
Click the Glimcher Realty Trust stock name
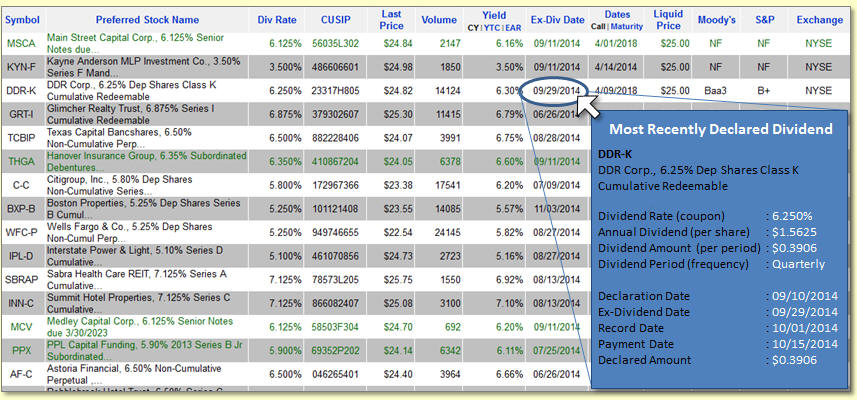click(x=131, y=114)
